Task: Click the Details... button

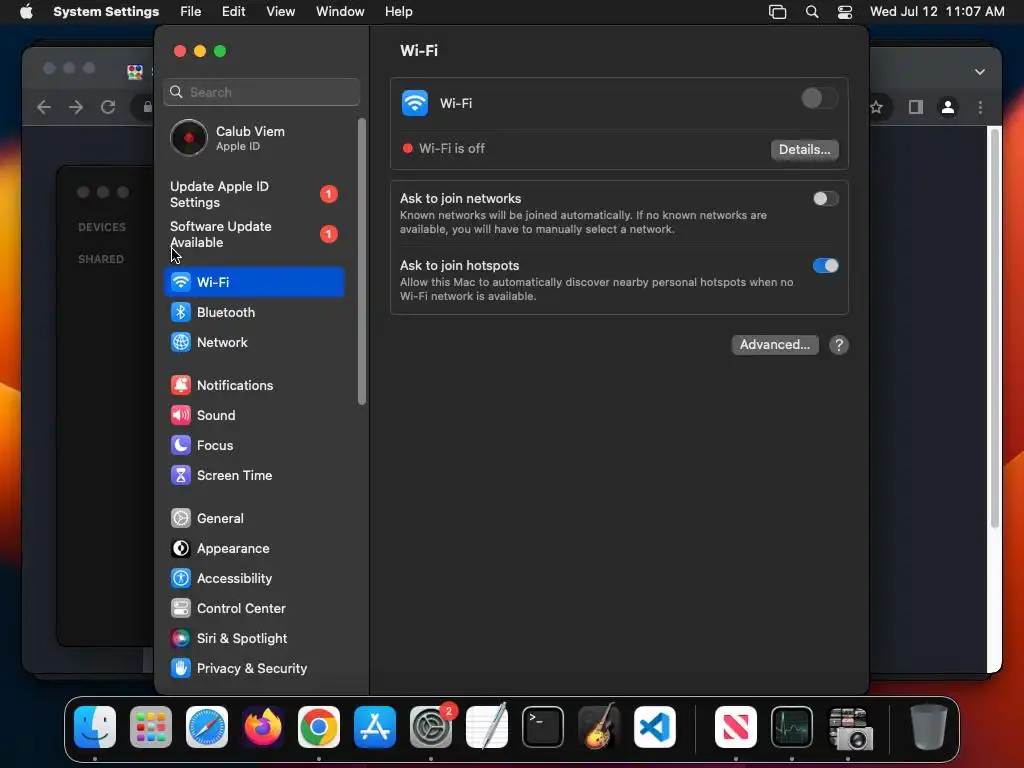Action: (805, 150)
